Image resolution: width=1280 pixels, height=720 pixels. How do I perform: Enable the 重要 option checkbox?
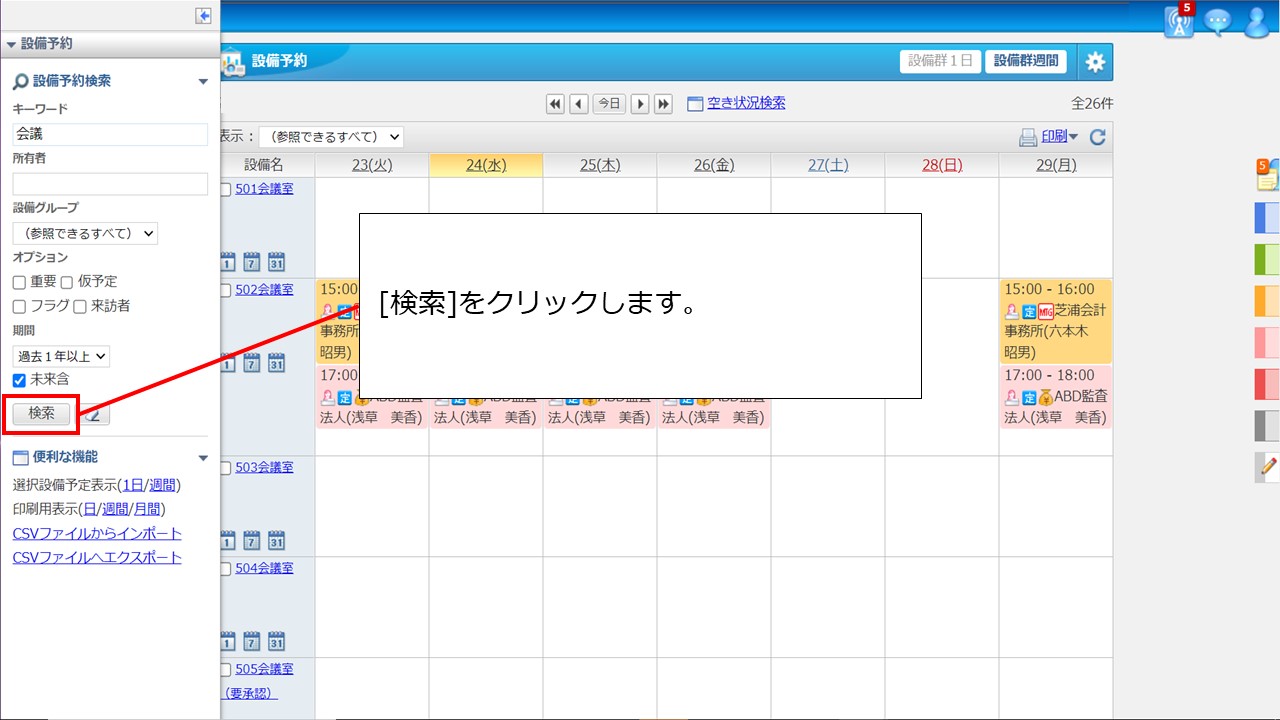19,283
